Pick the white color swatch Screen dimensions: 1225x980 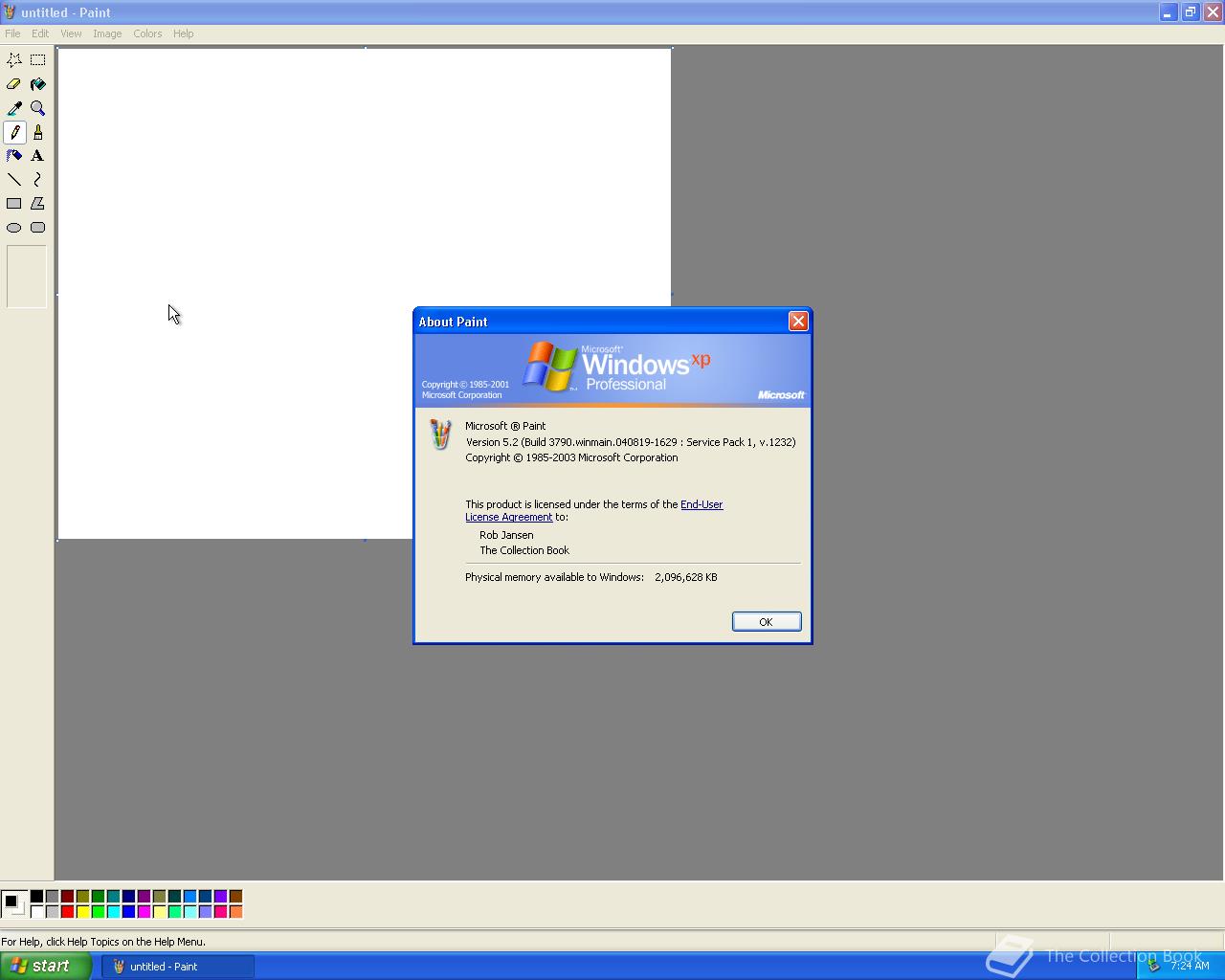(37, 912)
